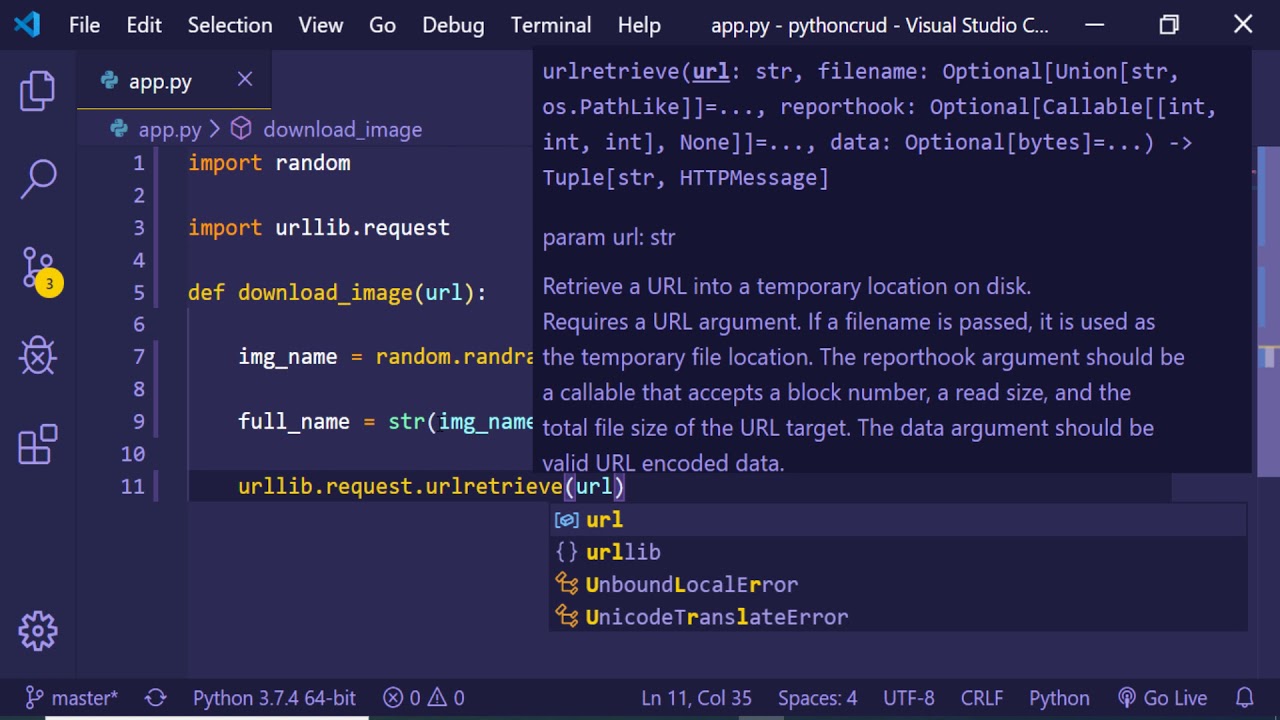Pick the UnboundLocalError suggestion
Viewport: 1280px width, 720px height.
pyautogui.click(x=691, y=585)
